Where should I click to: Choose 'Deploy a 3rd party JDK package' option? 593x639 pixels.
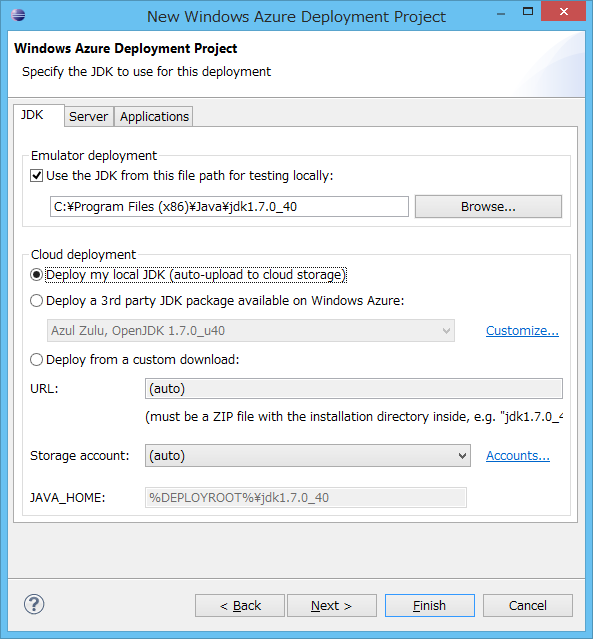point(37,301)
